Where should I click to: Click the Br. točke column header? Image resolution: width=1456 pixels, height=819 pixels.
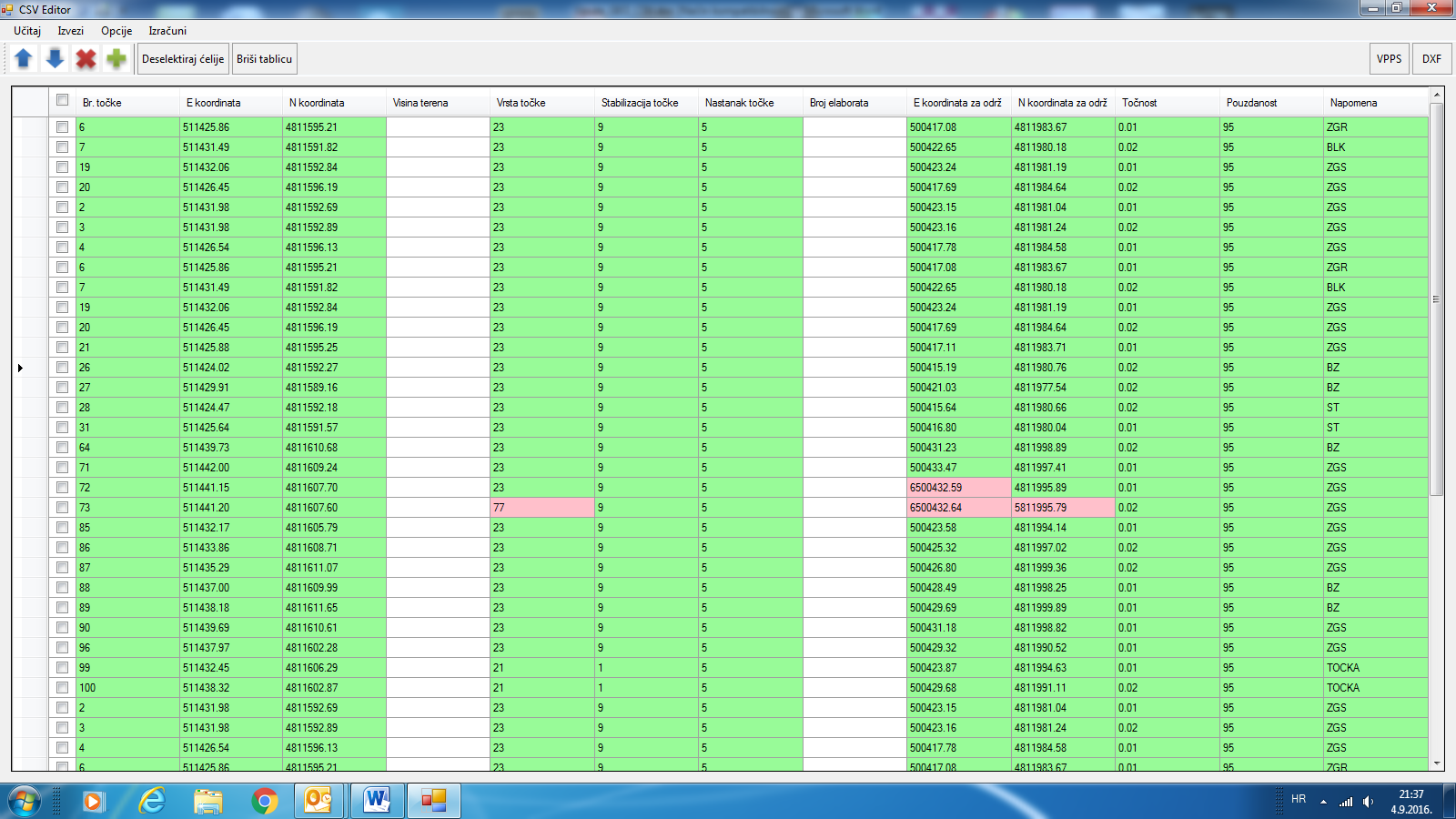coord(127,103)
